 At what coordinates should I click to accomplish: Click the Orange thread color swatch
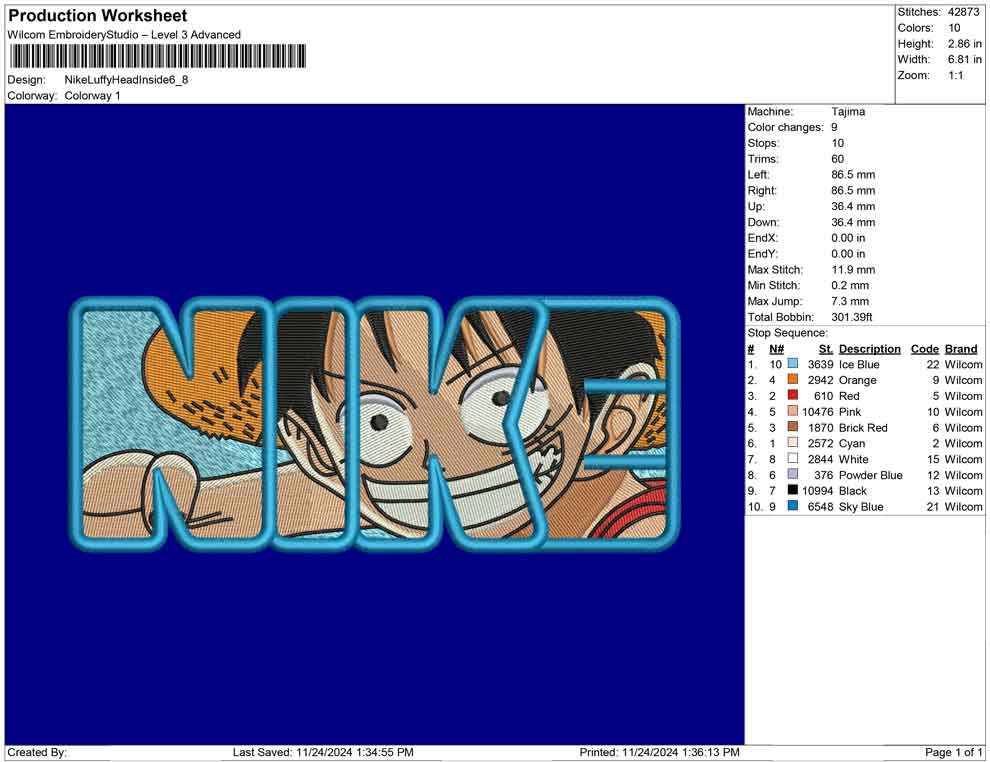click(x=792, y=379)
